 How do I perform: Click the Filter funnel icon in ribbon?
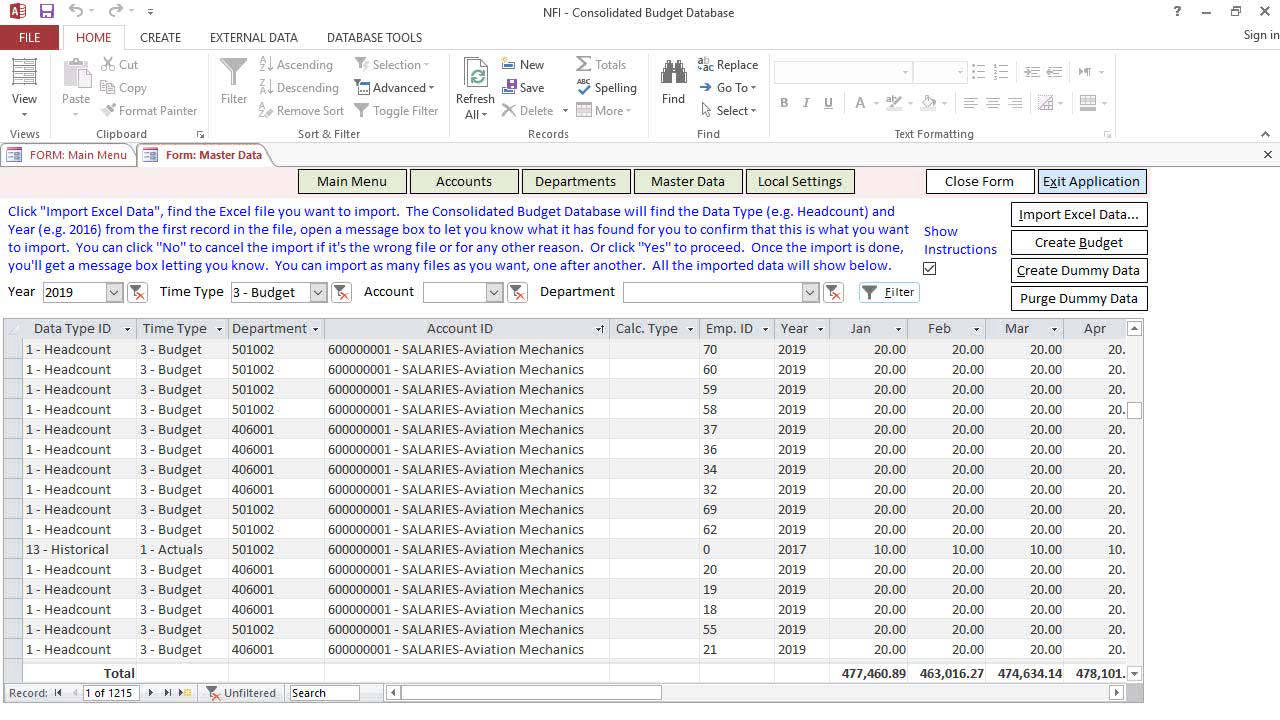click(233, 73)
